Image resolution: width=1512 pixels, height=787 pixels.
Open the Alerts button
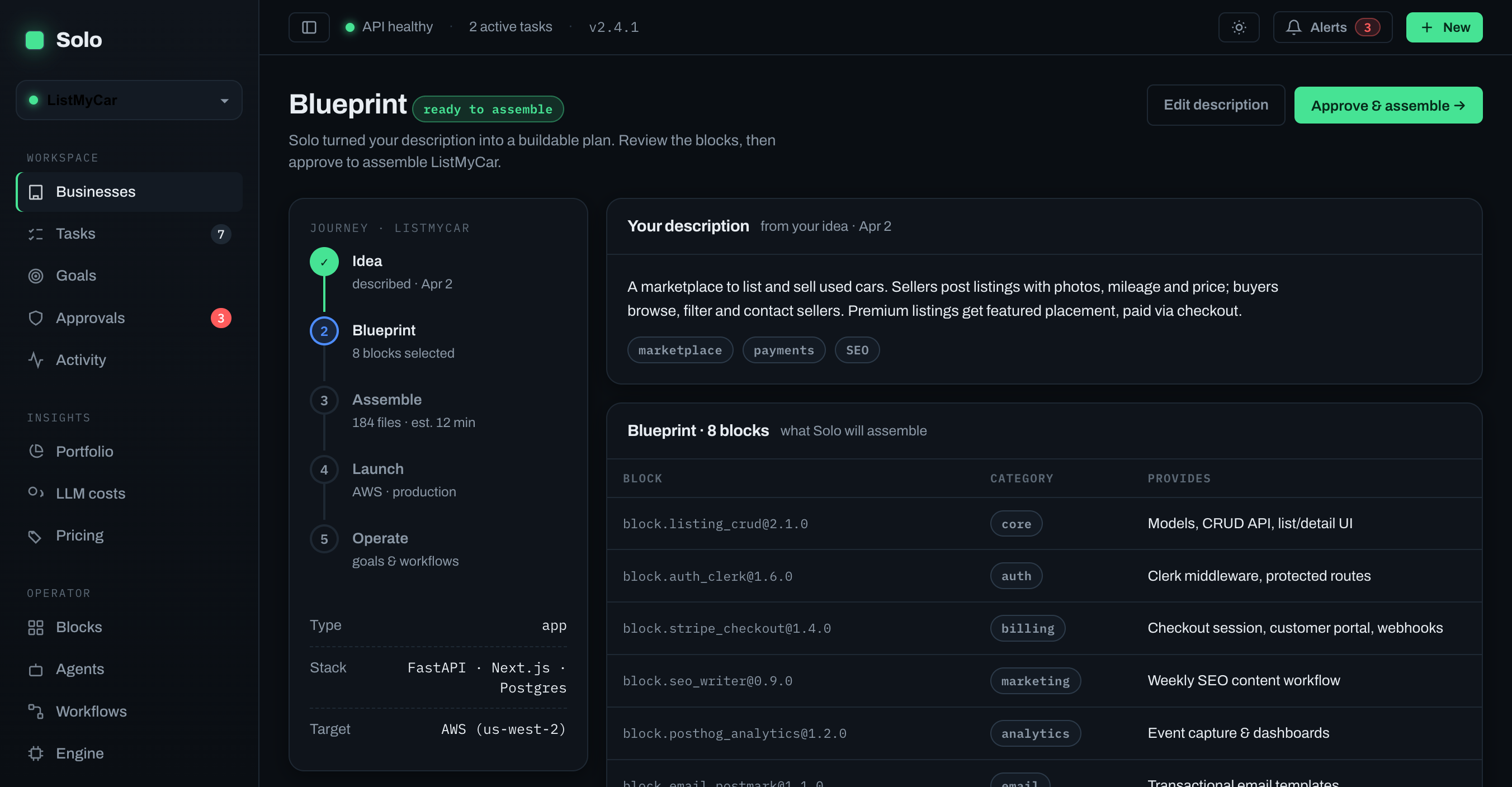(x=1333, y=27)
